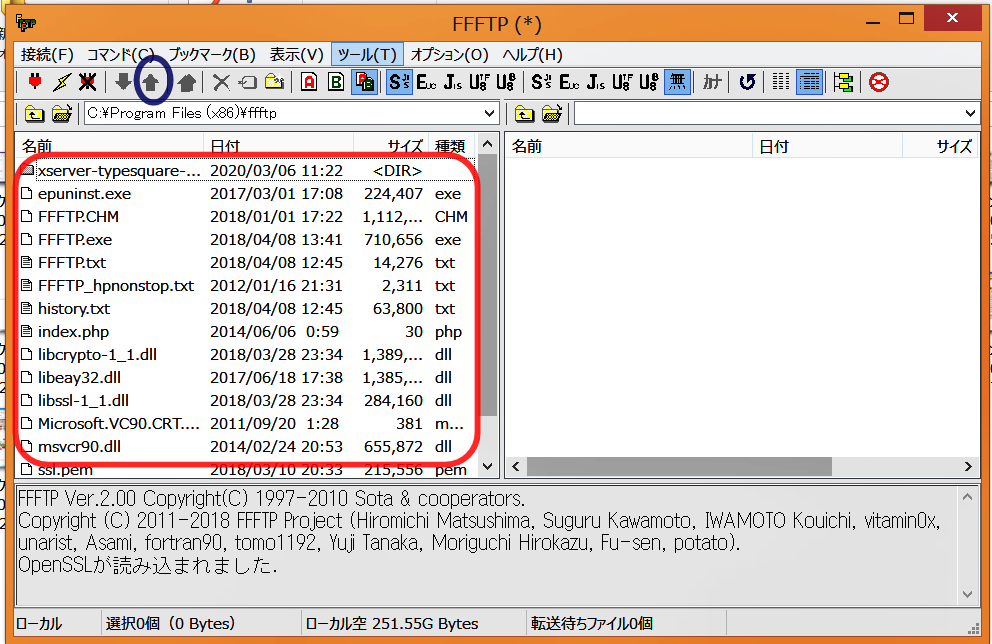Select the SJIS icon beside Auto mode
The image size is (992, 644).
coord(399,82)
